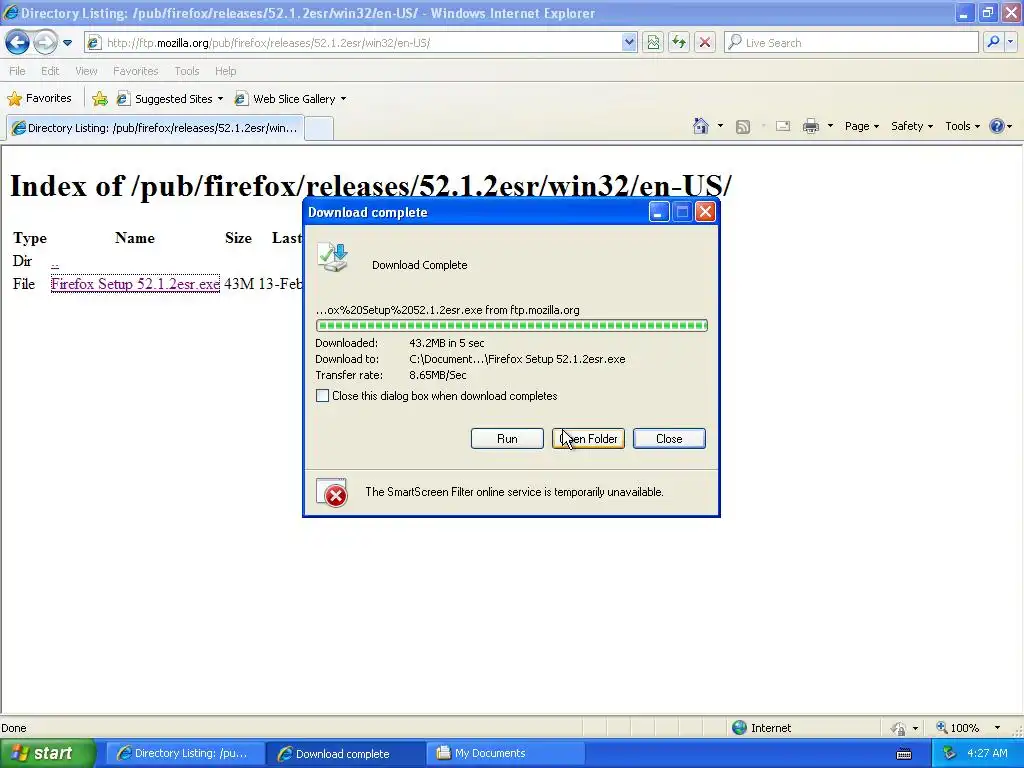Viewport: 1024px width, 768px height.
Task: Close the Download complete dialog via X
Action: (x=705, y=212)
